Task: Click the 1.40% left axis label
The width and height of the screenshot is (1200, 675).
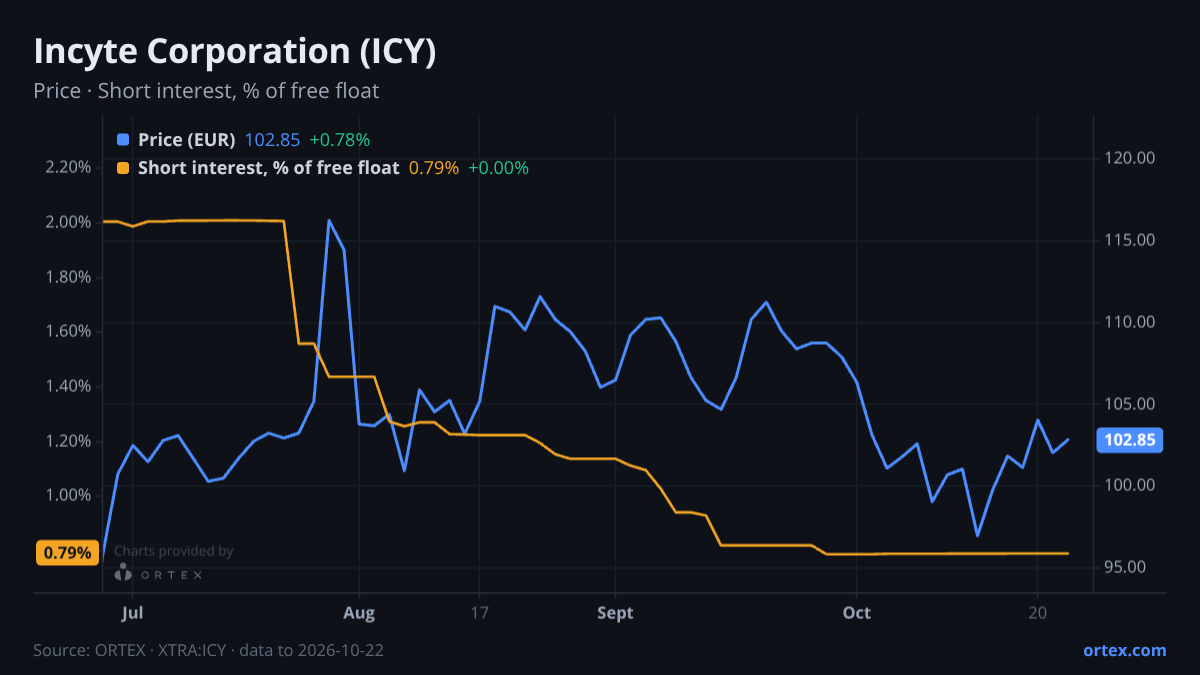Action: coord(68,386)
